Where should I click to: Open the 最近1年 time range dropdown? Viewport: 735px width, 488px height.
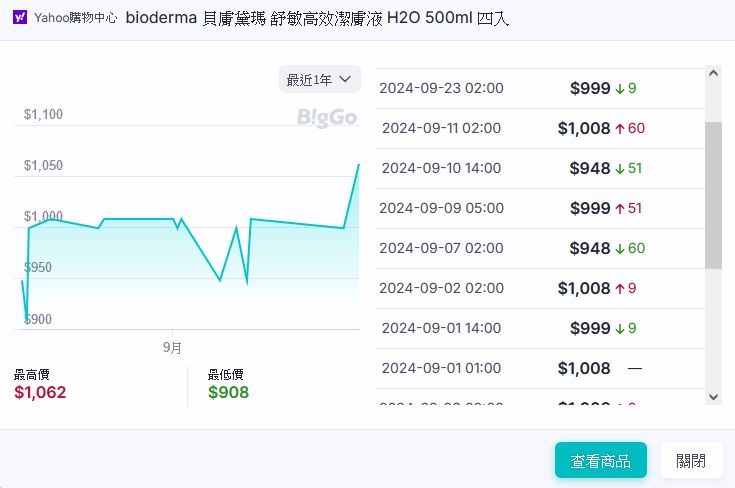(x=320, y=79)
